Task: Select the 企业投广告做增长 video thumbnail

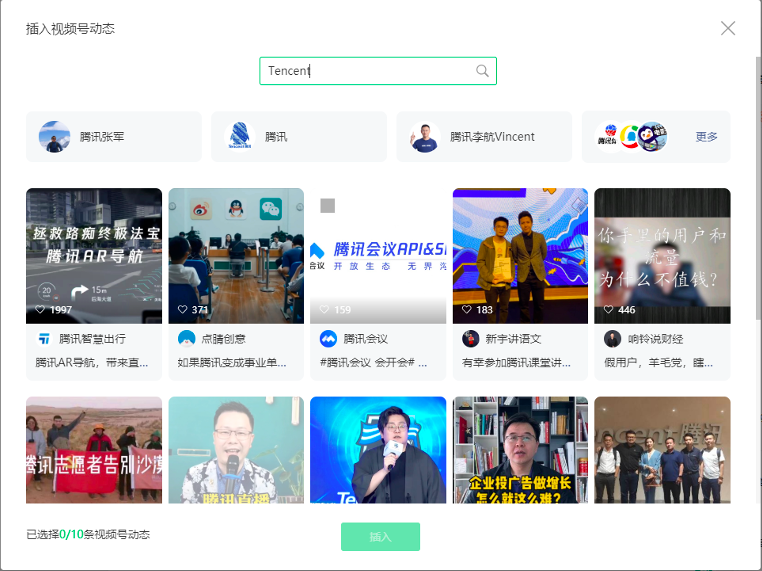Action: pos(520,450)
